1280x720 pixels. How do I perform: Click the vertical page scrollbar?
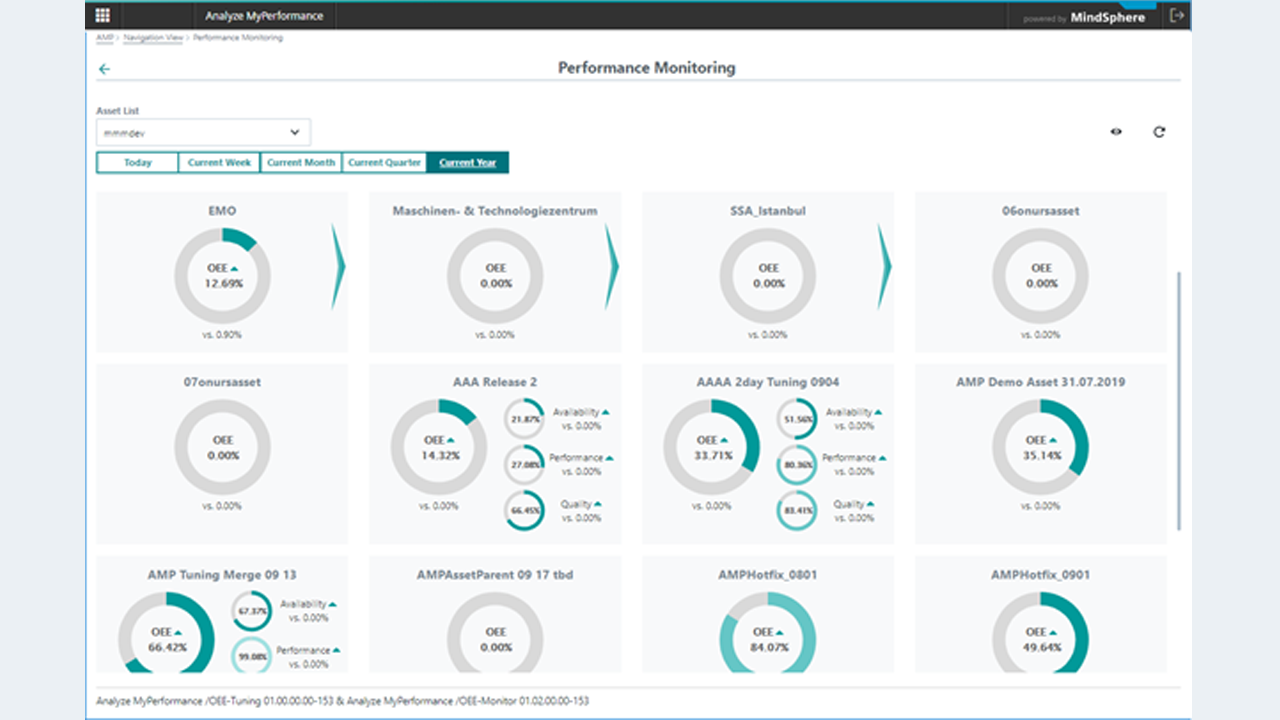click(1180, 400)
